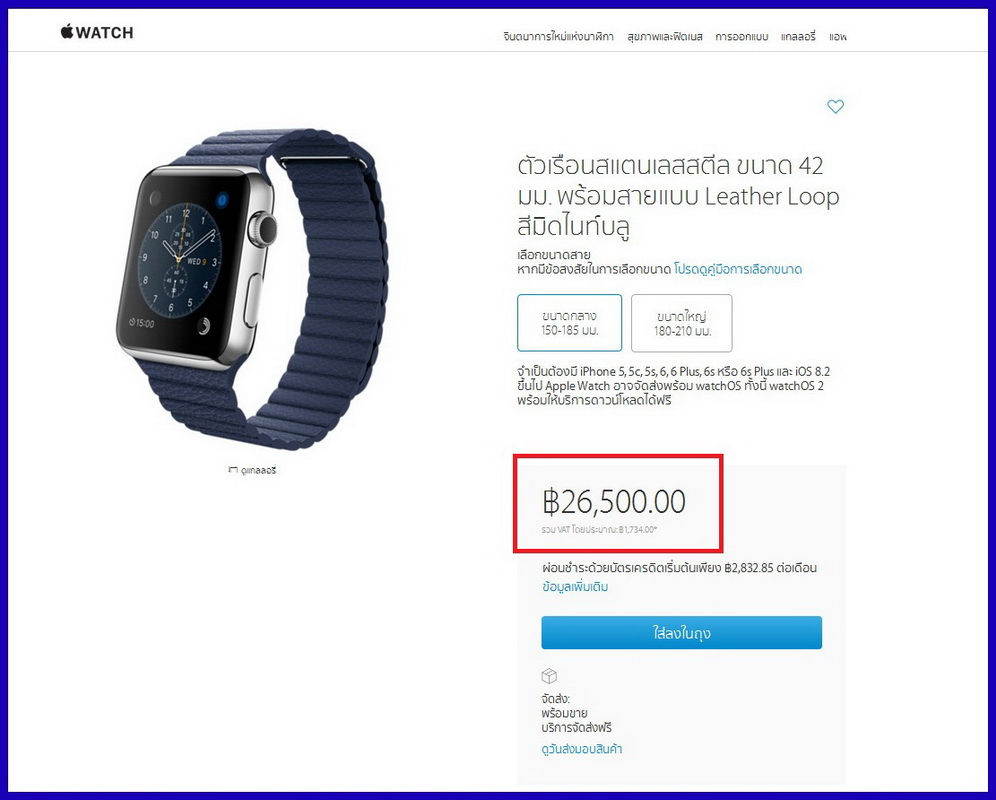
Task: Open the ดูแกลลอรี่ gallery link
Action: (x=259, y=470)
